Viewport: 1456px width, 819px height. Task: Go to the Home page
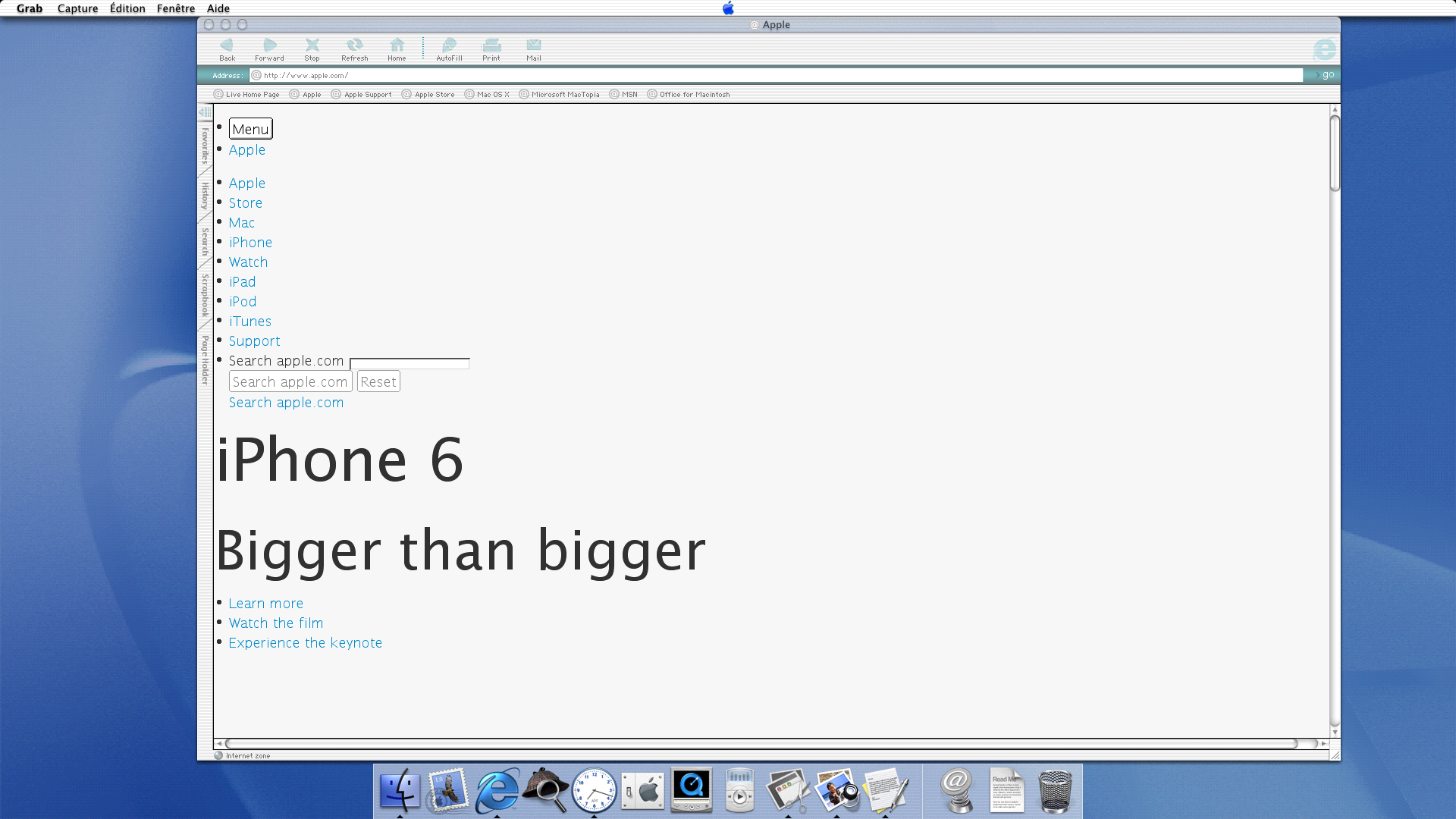click(x=397, y=49)
